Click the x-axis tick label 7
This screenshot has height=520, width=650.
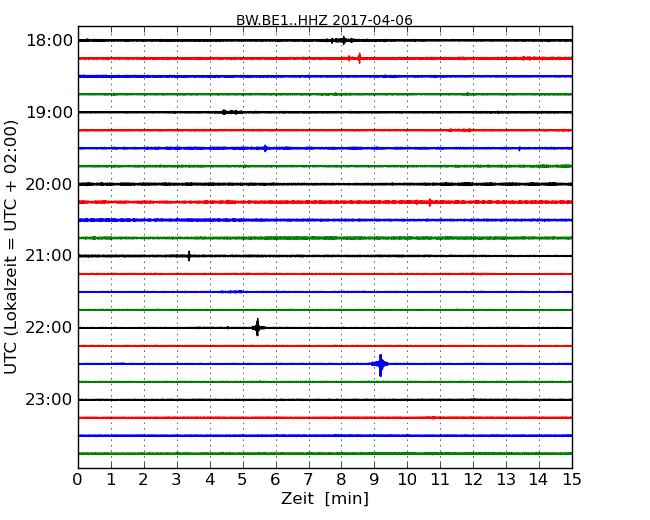pos(308,480)
